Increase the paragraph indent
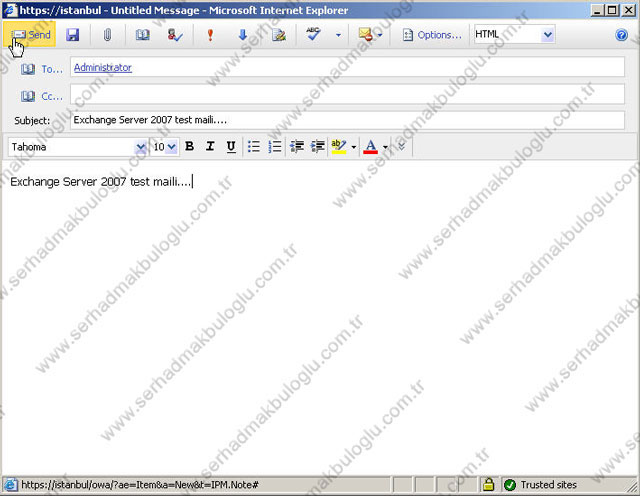The image size is (640, 496). coord(318,146)
